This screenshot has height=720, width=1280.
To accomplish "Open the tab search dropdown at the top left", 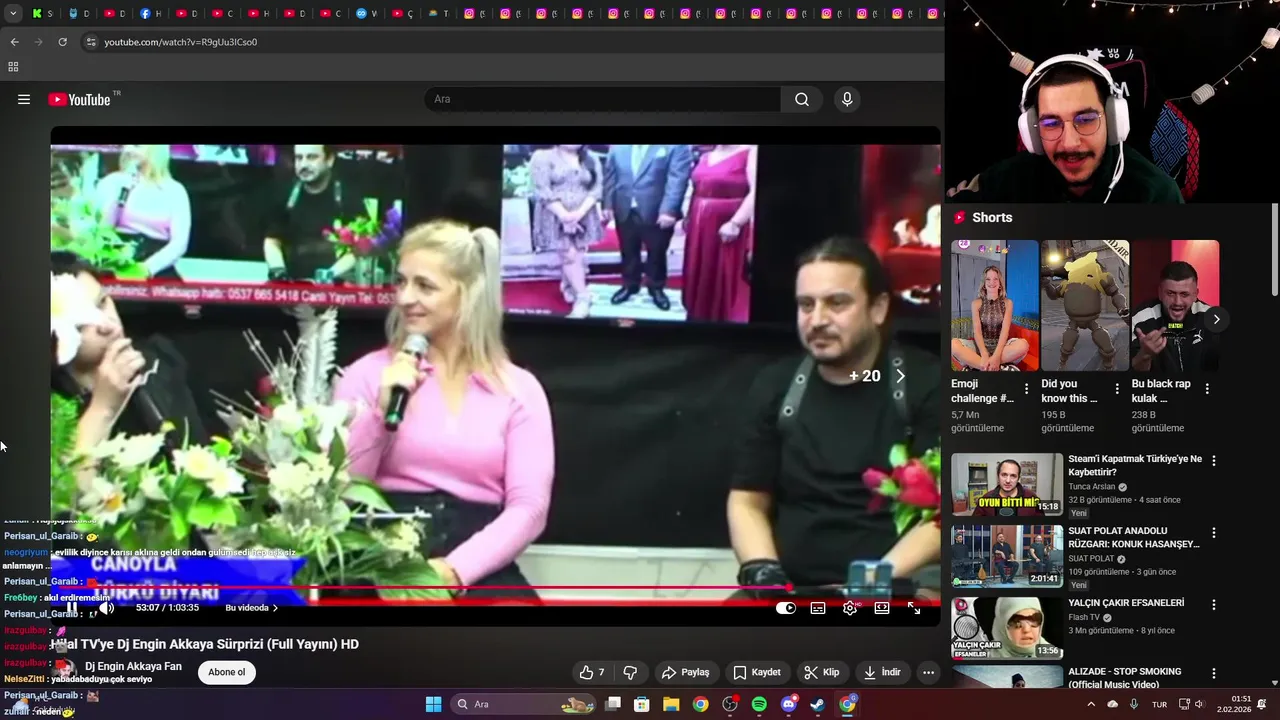I will point(13,14).
